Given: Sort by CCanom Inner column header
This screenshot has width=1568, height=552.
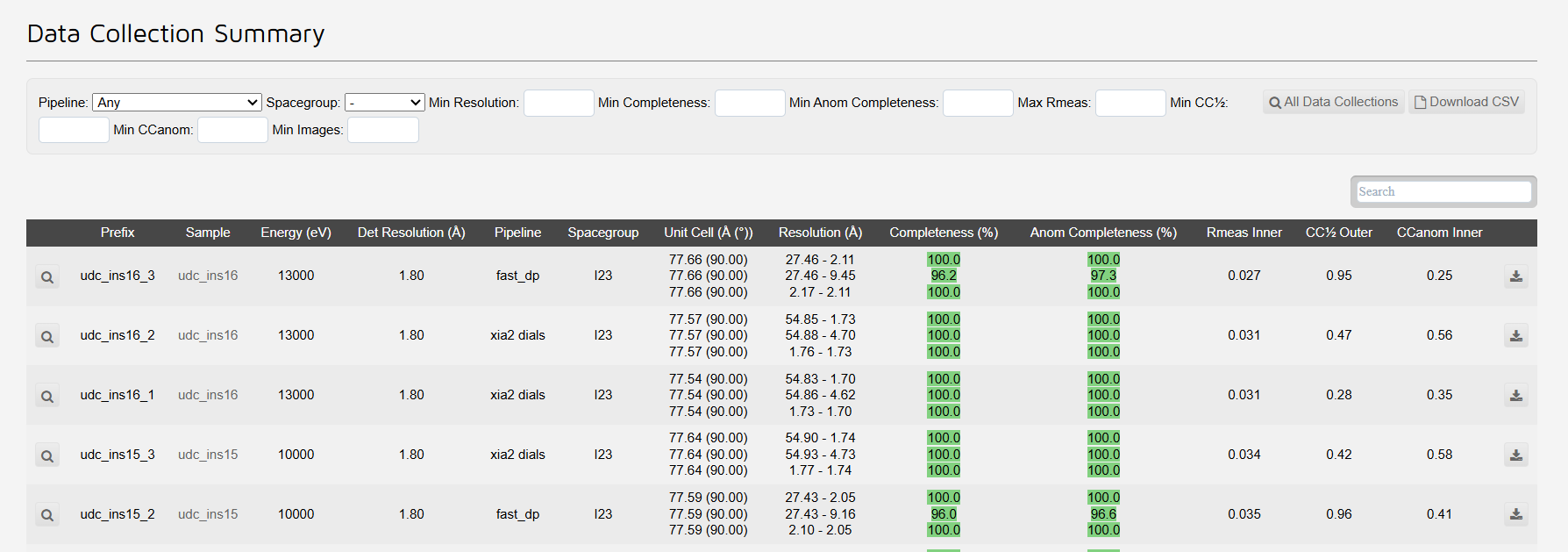Looking at the screenshot, I should 1439,233.
